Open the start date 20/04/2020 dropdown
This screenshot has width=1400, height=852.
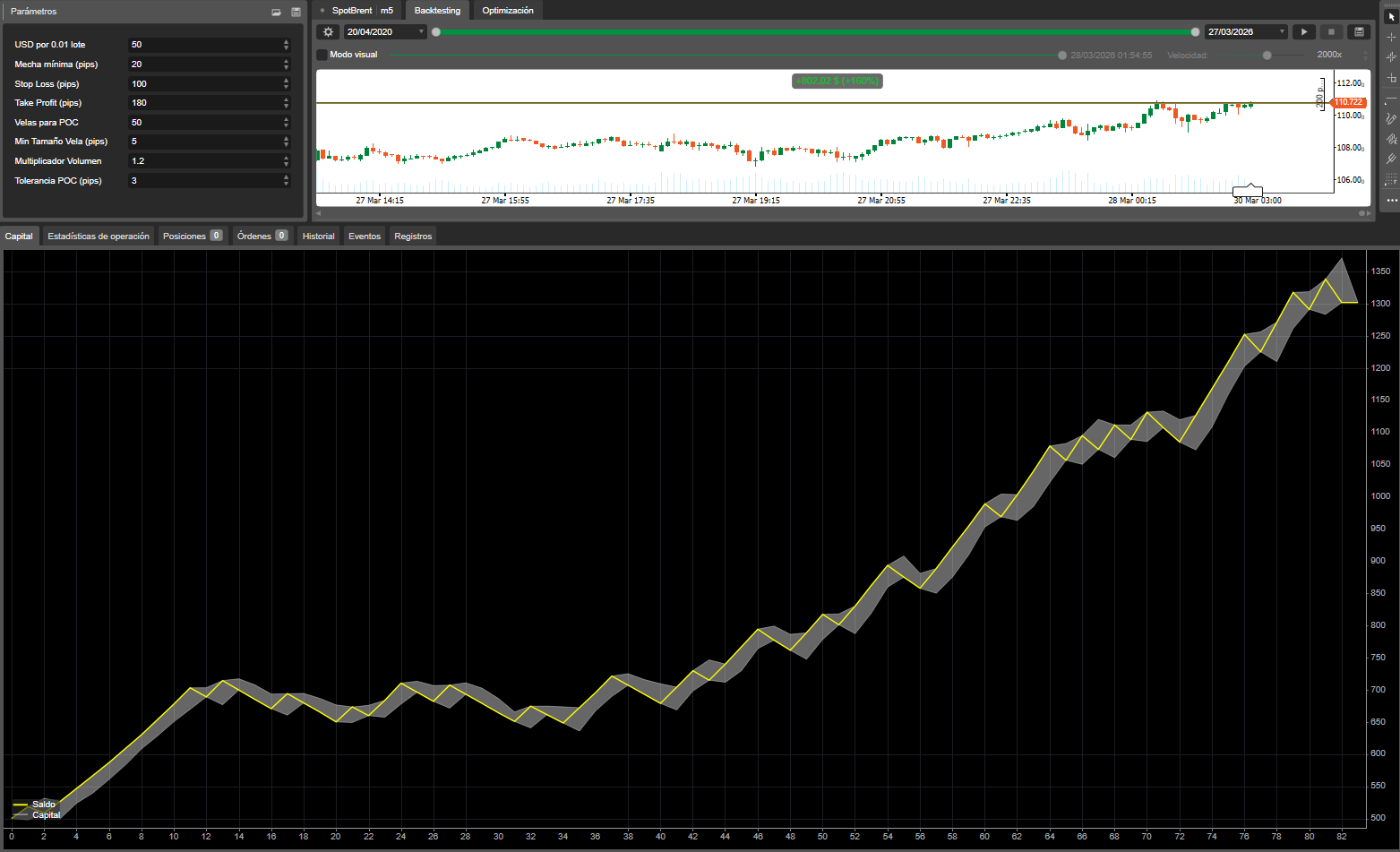tap(421, 32)
